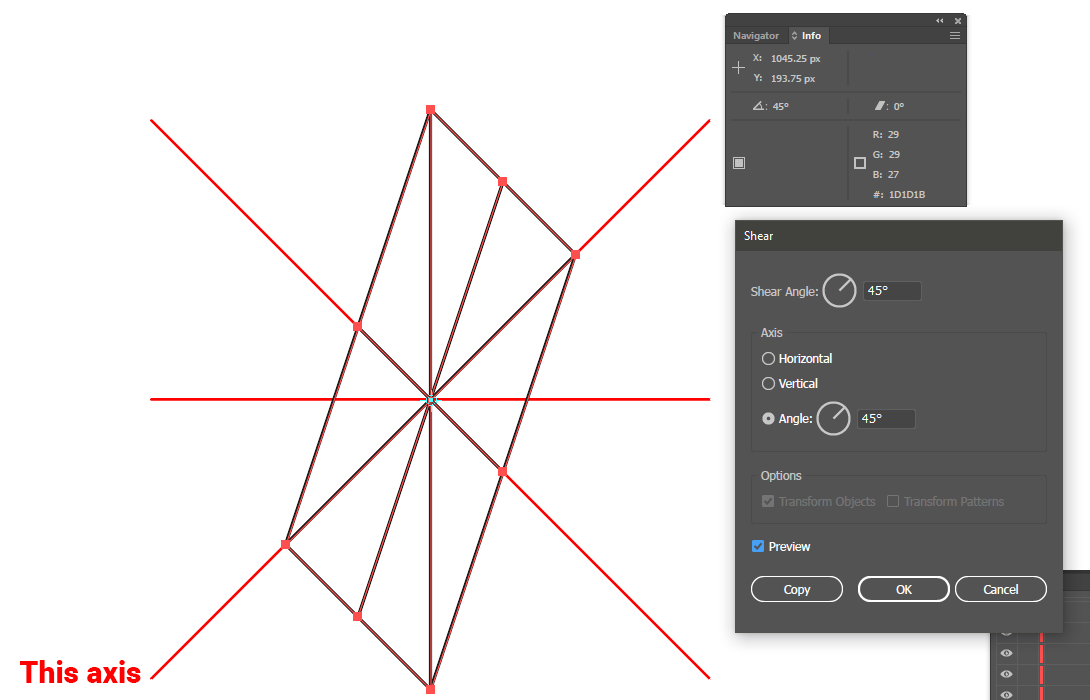1090x700 pixels.
Task: Click the Shear Angle dial icon
Action: (x=839, y=290)
